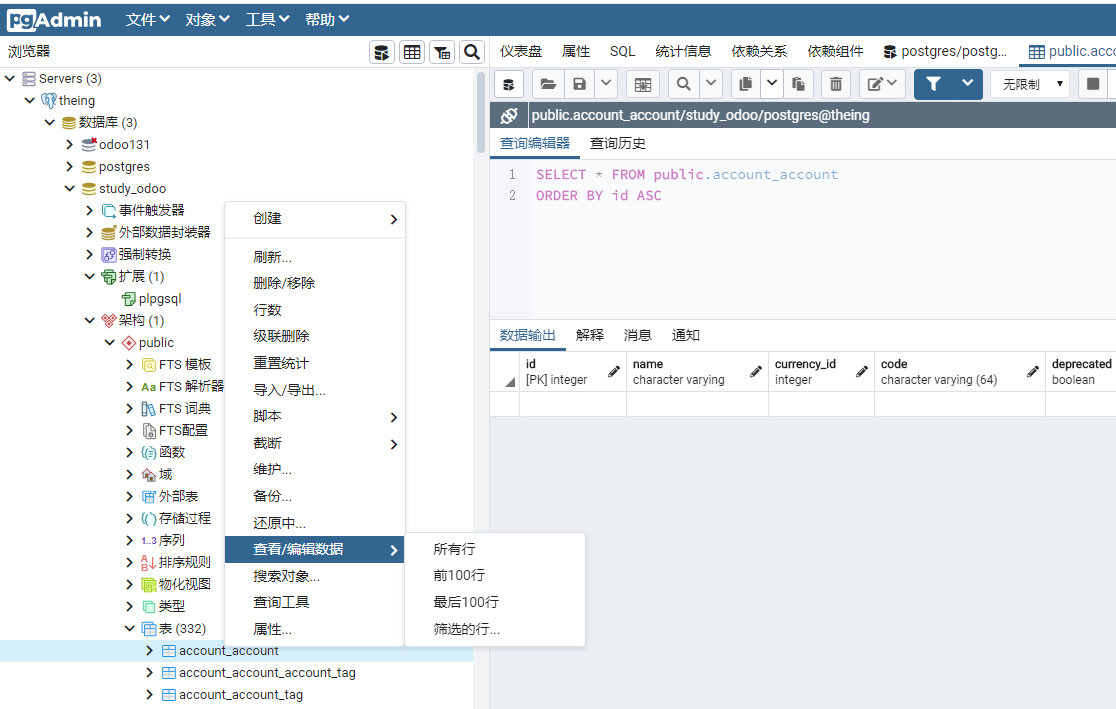Click the pencil icon in currency_id column header
1116x709 pixels.
click(862, 371)
